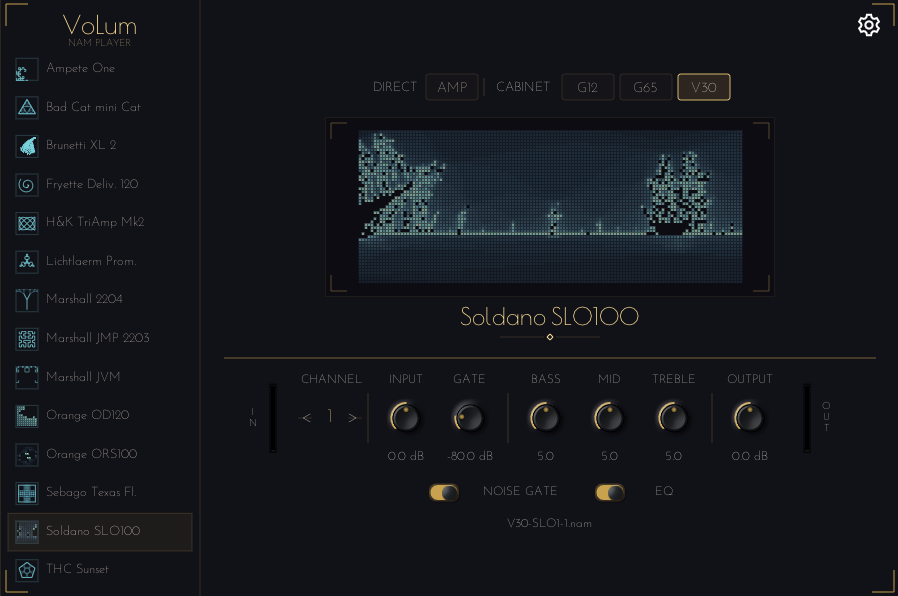The height and width of the screenshot is (596, 898).
Task: Select Bad Cat mini Cat amp
Action: pos(100,108)
